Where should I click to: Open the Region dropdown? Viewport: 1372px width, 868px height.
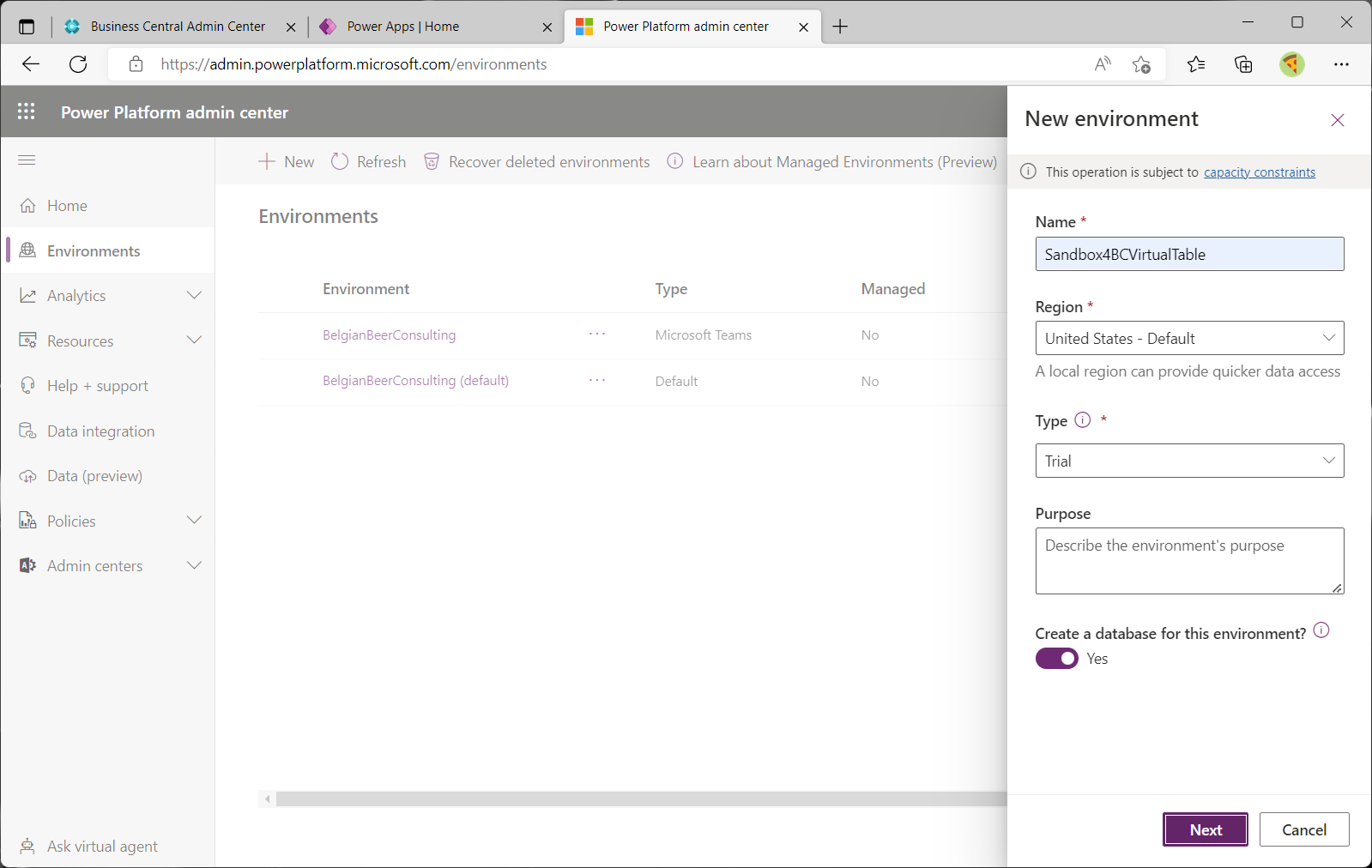coord(1188,339)
